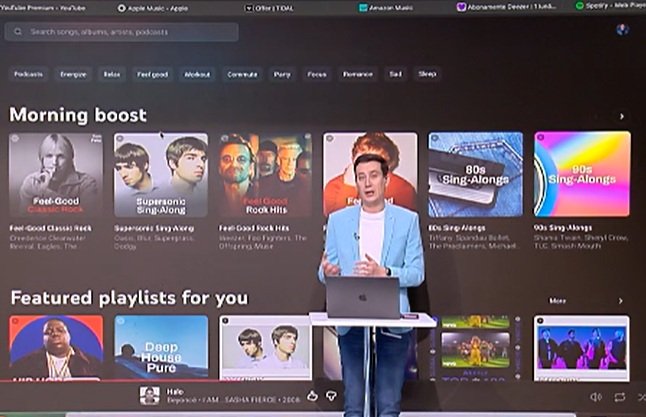Focus the search songs, albums, artists field
This screenshot has height=417, width=646.
coord(122,32)
